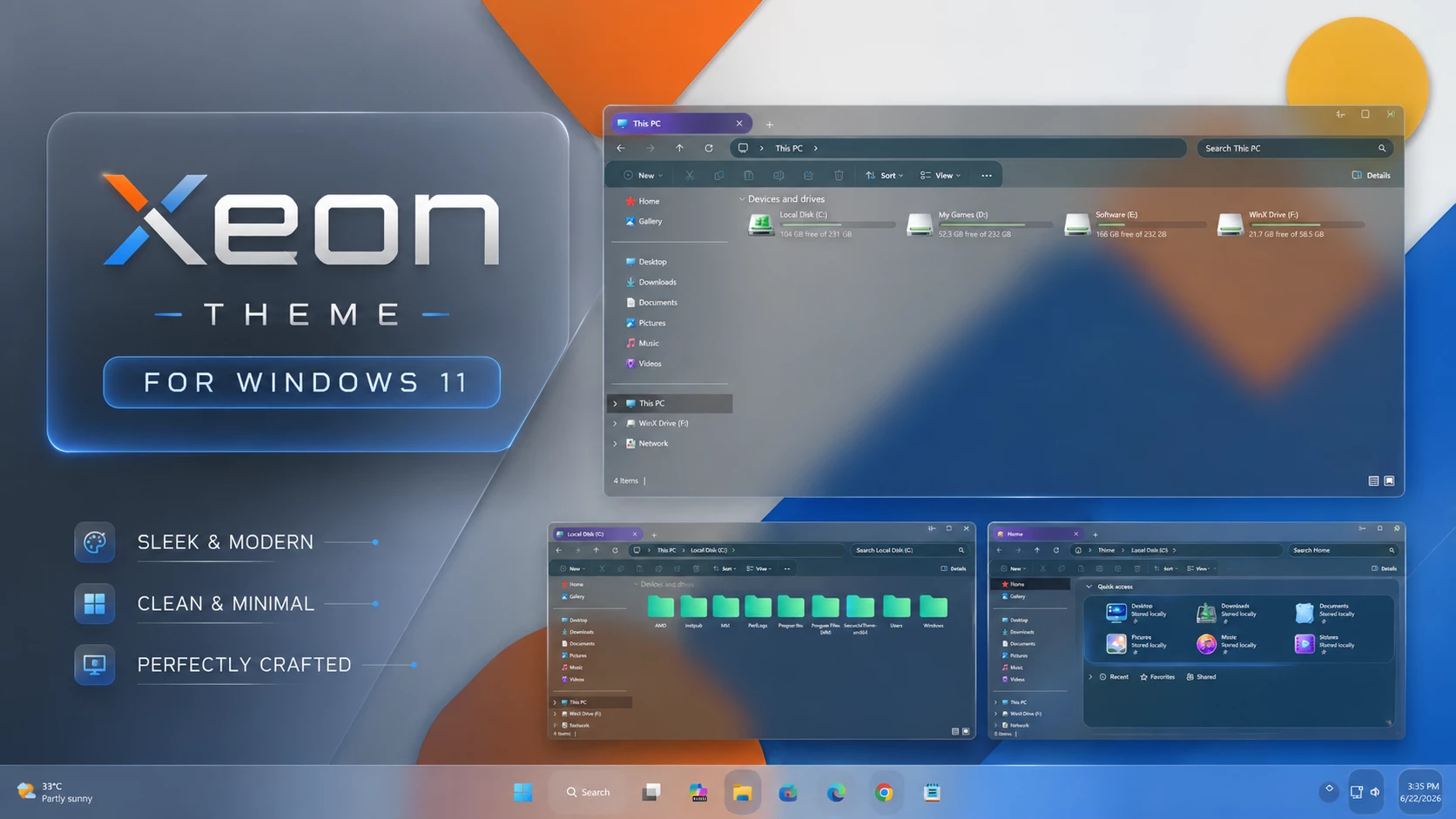Open Downloads in the main navigation pane
1456x819 pixels.
point(650,282)
